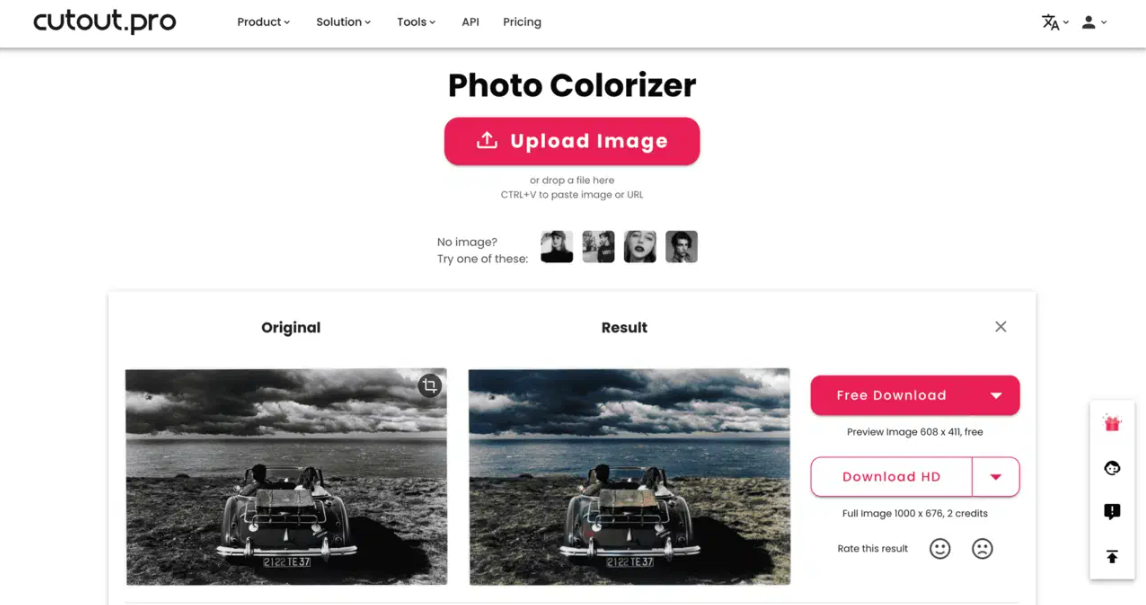
Task: Expand the Free Download arrow options
Action: (996, 395)
